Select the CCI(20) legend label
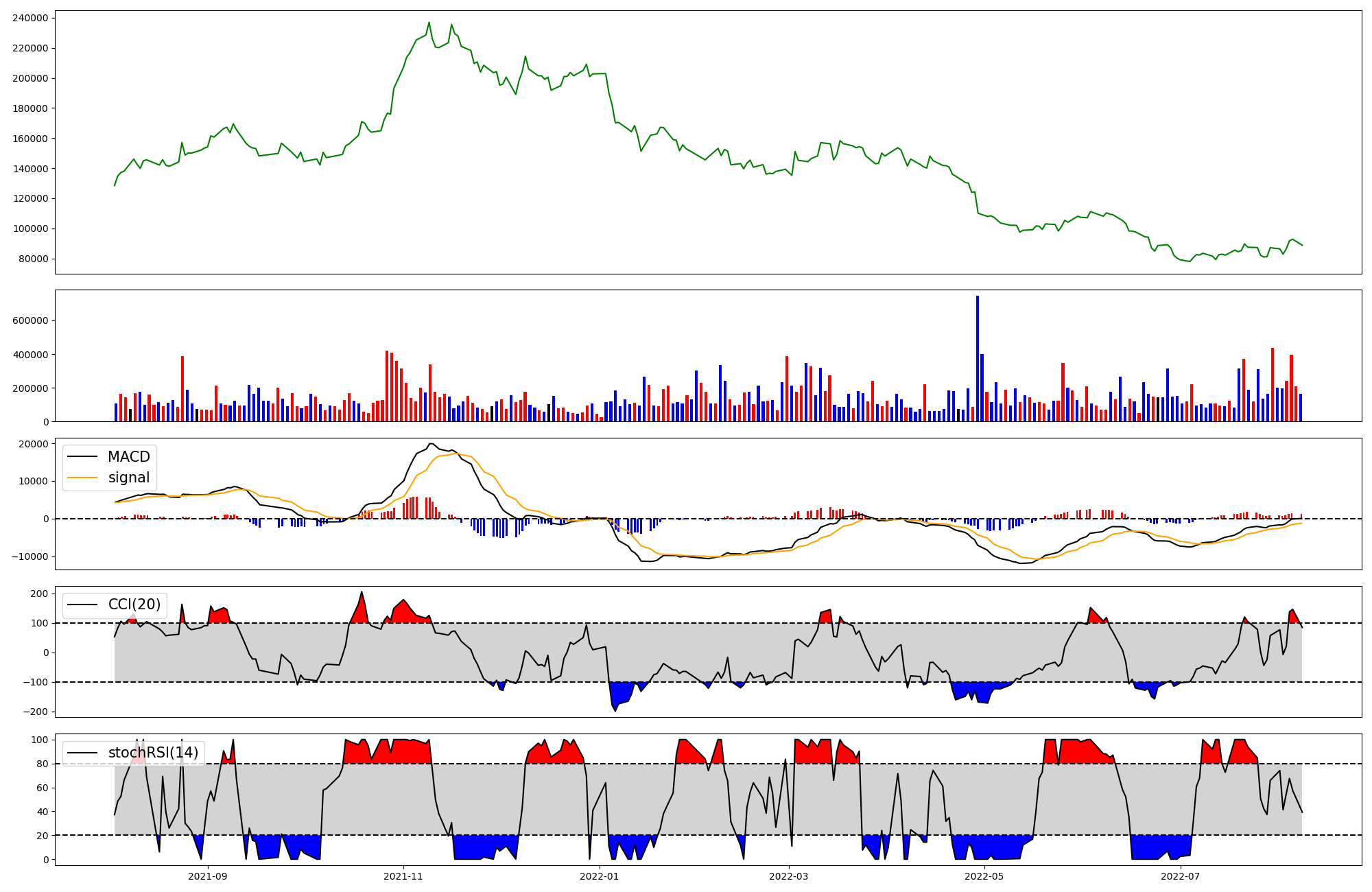 (134, 605)
